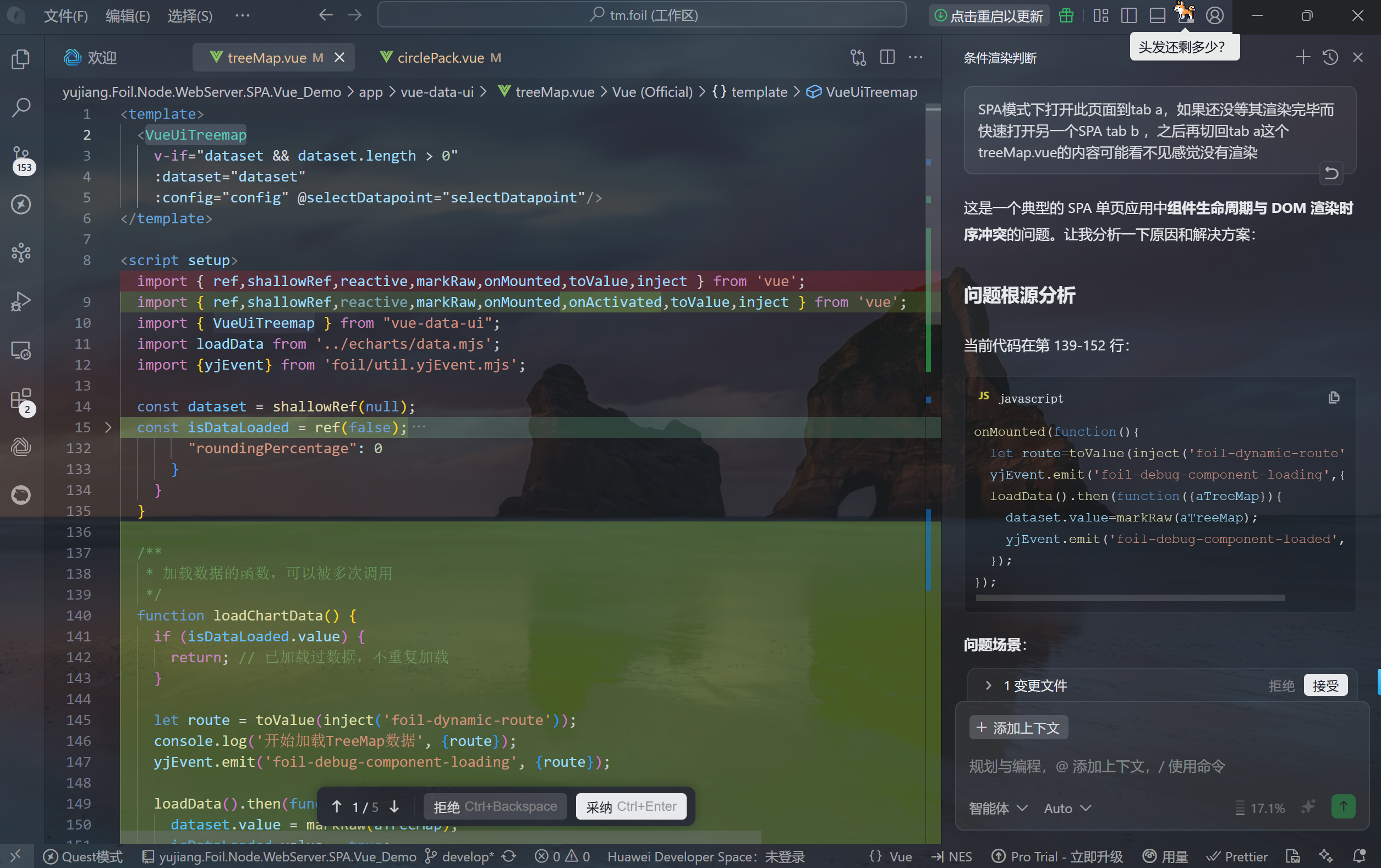This screenshot has width=1381, height=868.
Task: Open the Run and Debug view
Action: (21, 301)
